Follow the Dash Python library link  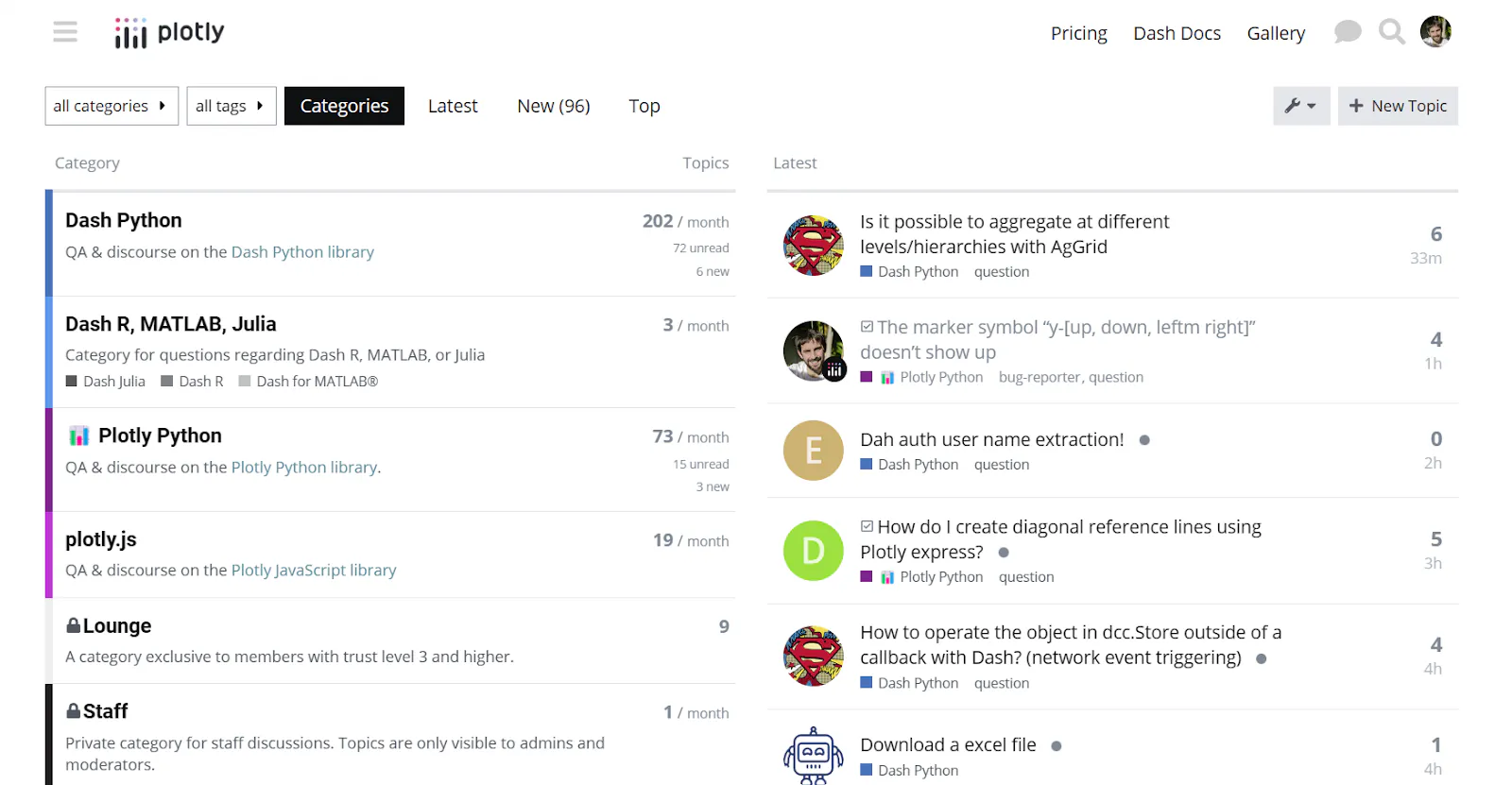[302, 252]
